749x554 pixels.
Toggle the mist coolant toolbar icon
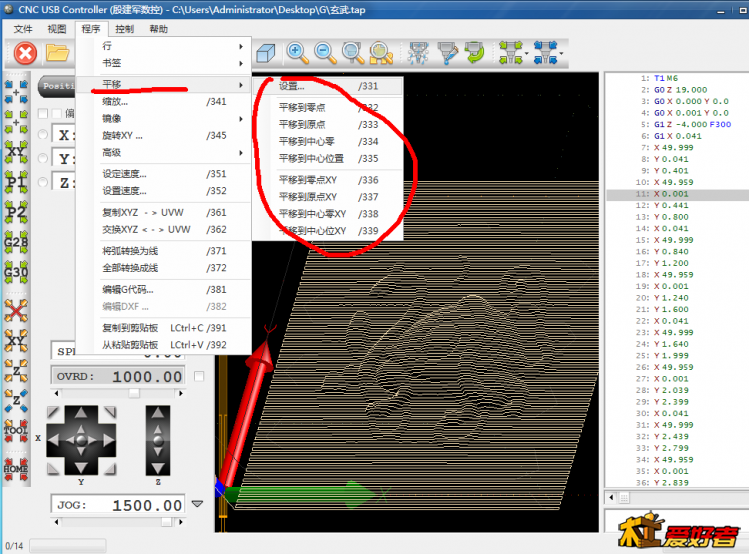(418, 53)
